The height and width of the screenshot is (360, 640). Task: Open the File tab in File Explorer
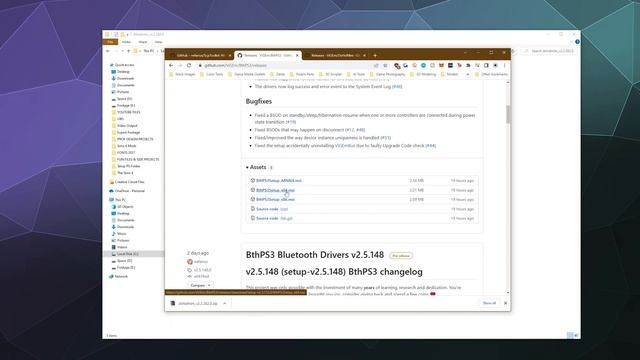point(110,42)
